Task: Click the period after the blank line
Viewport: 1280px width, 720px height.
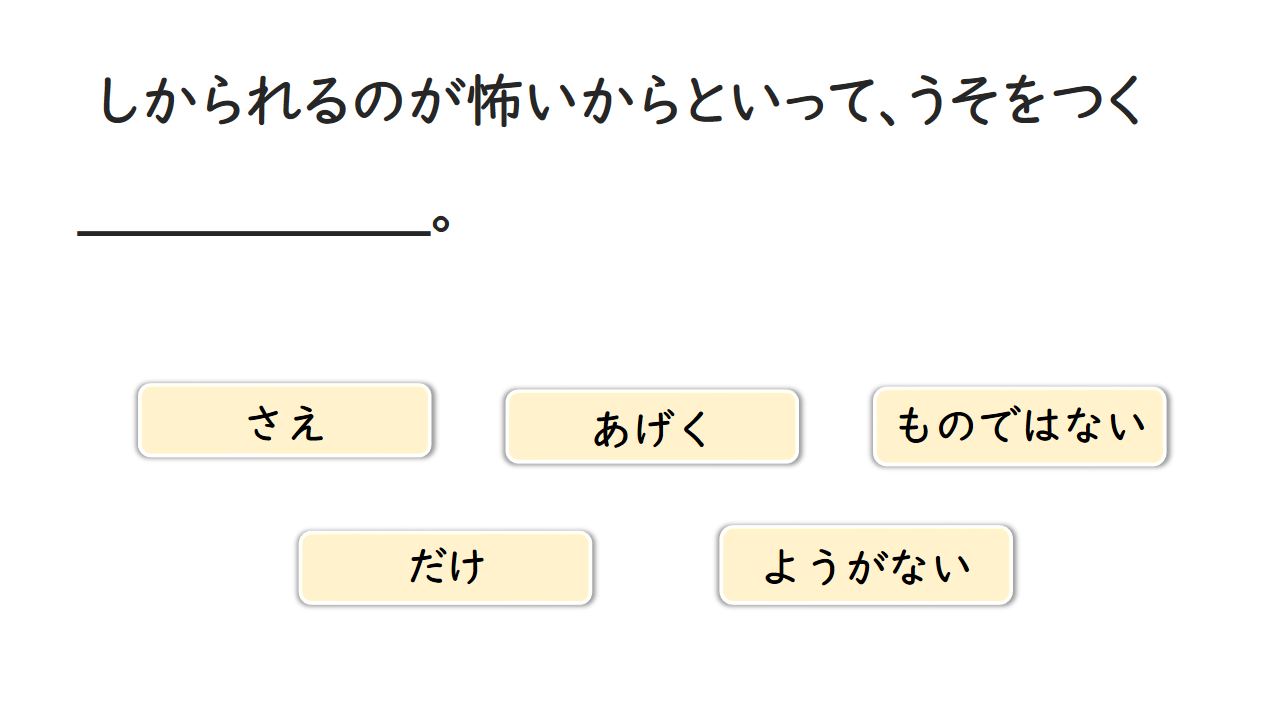Action: pyautogui.click(x=440, y=223)
